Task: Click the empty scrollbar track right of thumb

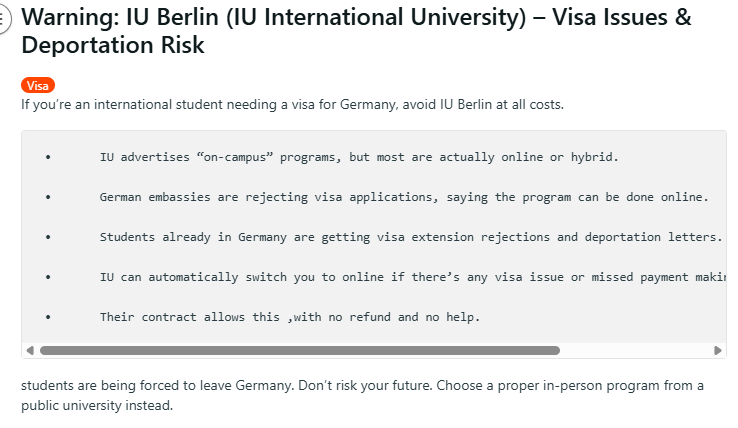Action: 635,350
